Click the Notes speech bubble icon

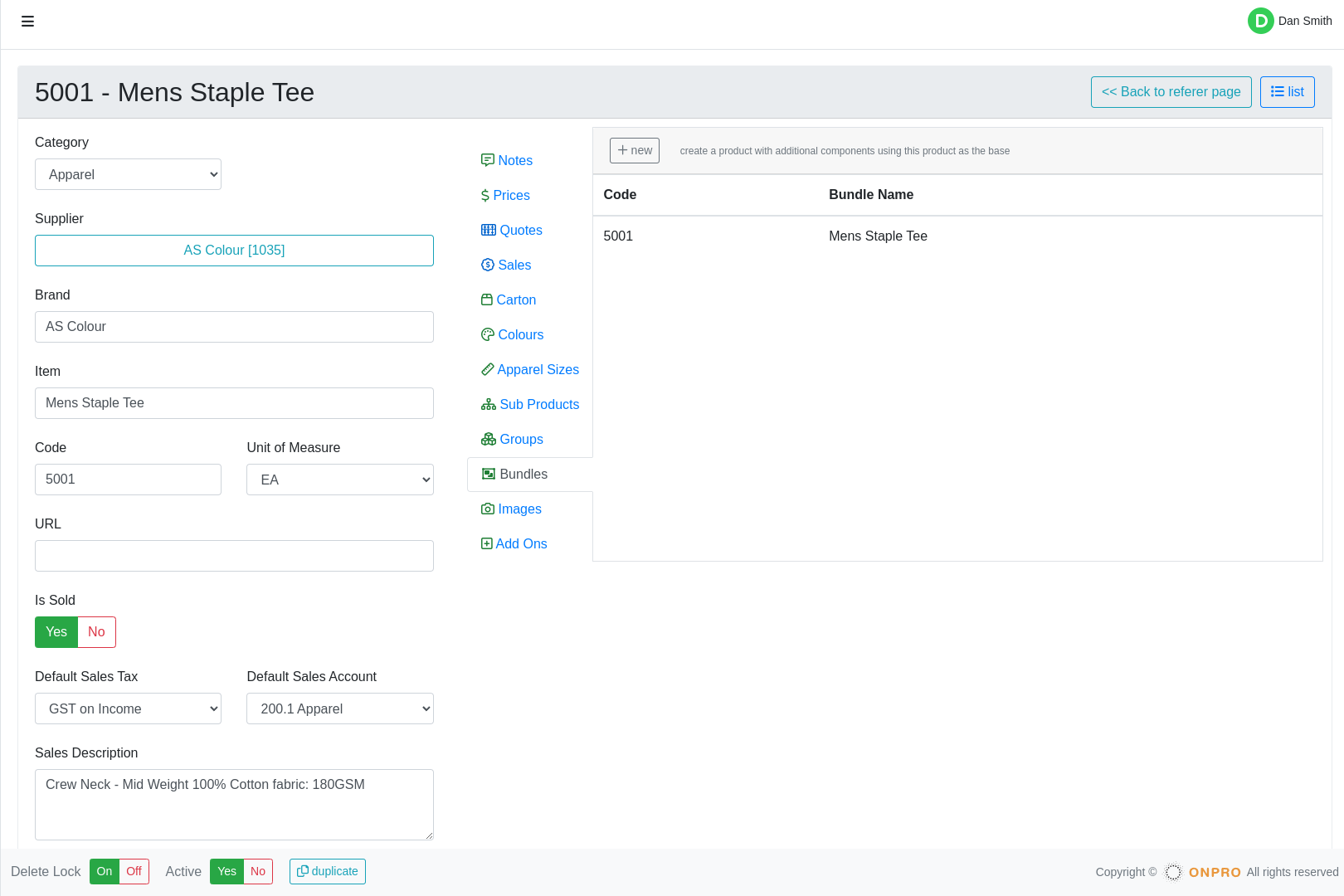tap(488, 160)
